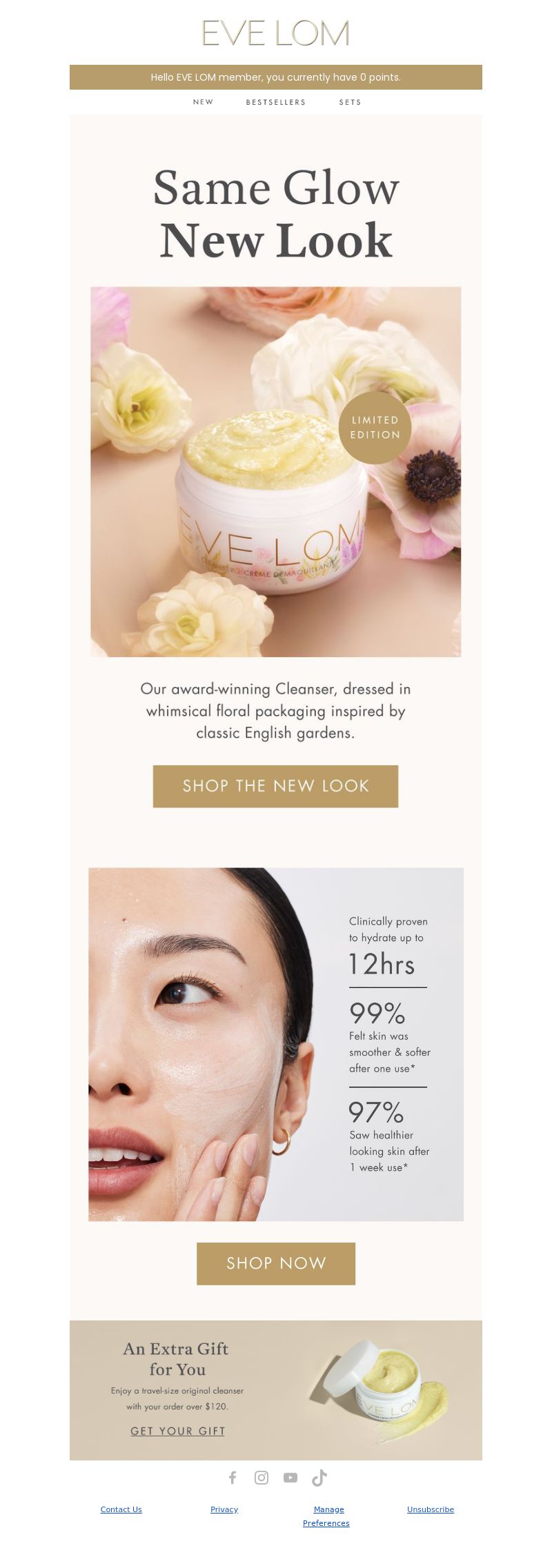Click the floral cleanser jar image
This screenshot has height=1568, width=552.
click(x=276, y=472)
